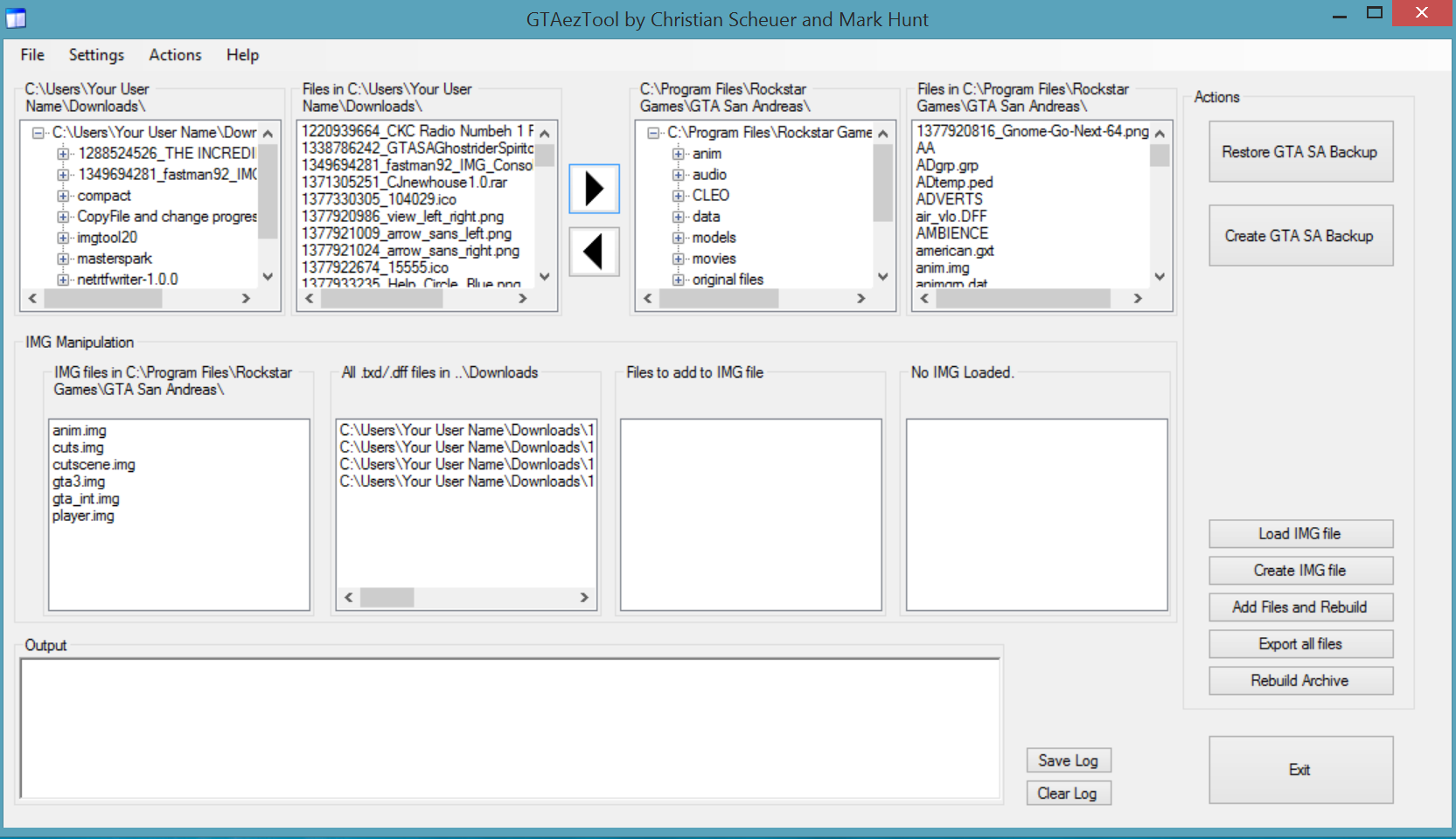This screenshot has width=1456, height=839.
Task: Click Create GTA SA Backup button
Action: point(1300,236)
